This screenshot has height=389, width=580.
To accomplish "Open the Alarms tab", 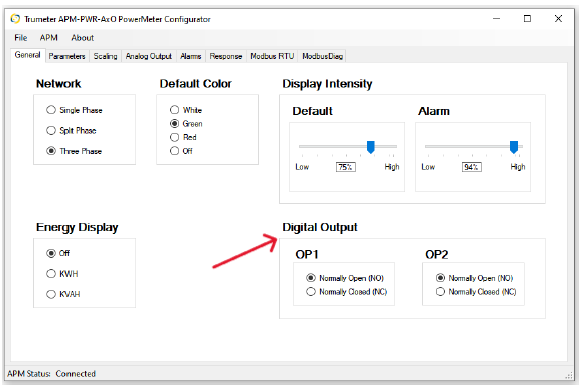I will tap(190, 56).
